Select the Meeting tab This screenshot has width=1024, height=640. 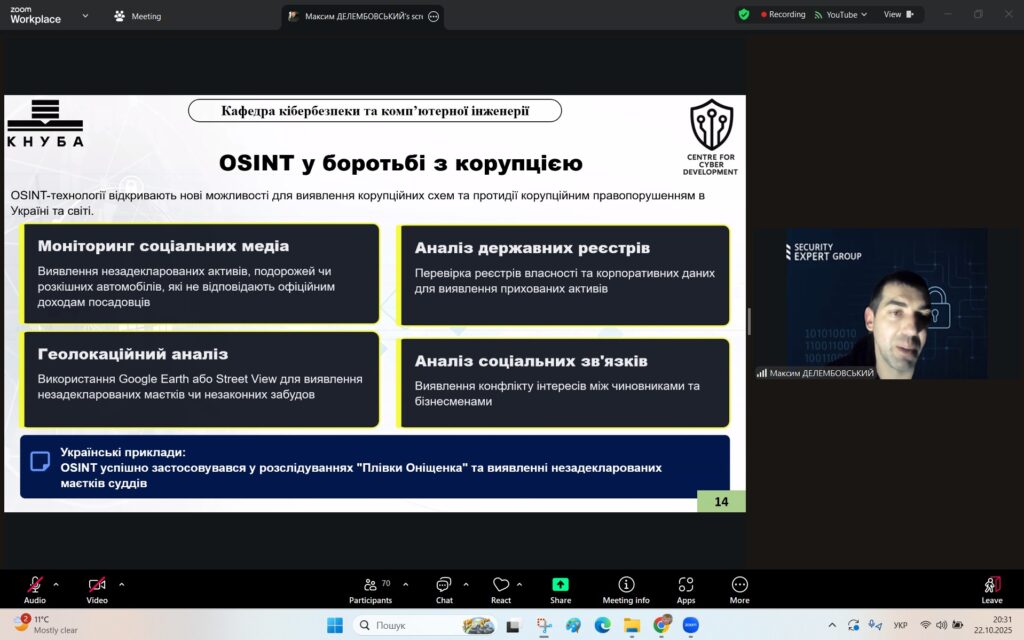click(x=138, y=16)
